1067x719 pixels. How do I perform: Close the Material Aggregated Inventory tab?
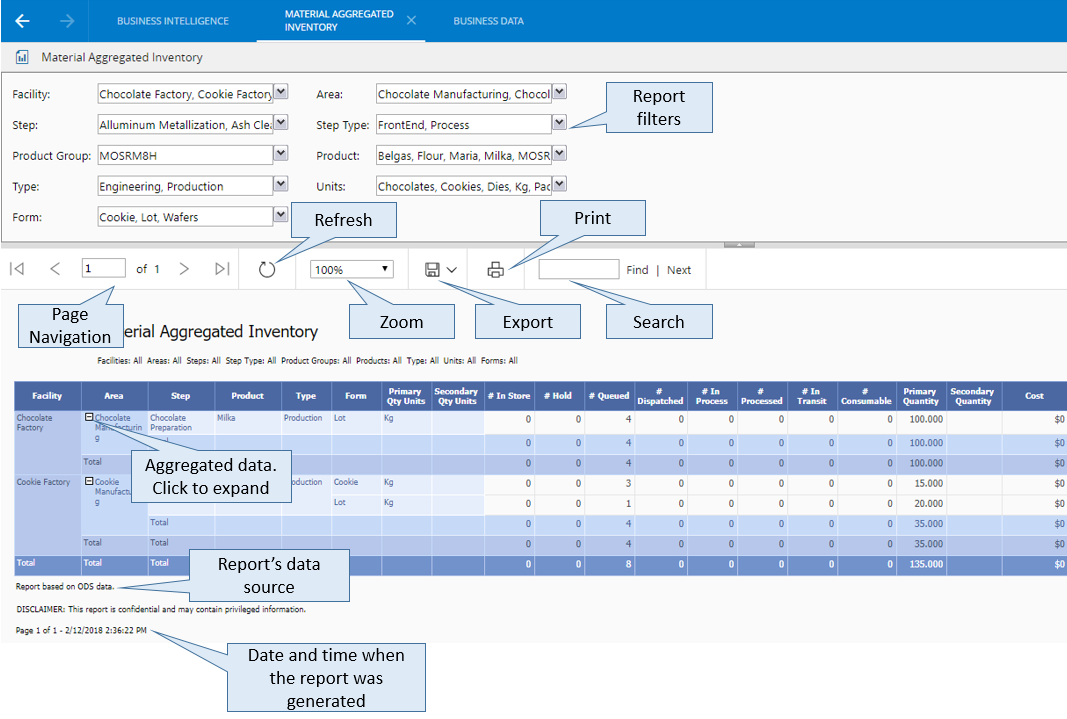click(411, 21)
